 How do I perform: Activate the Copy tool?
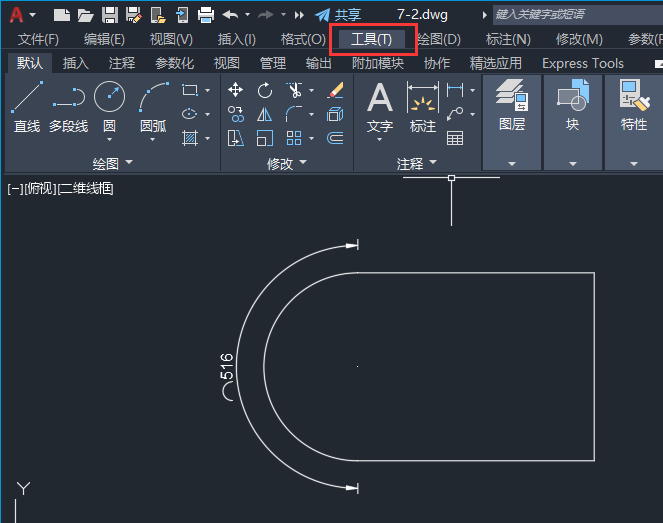pyautogui.click(x=236, y=114)
